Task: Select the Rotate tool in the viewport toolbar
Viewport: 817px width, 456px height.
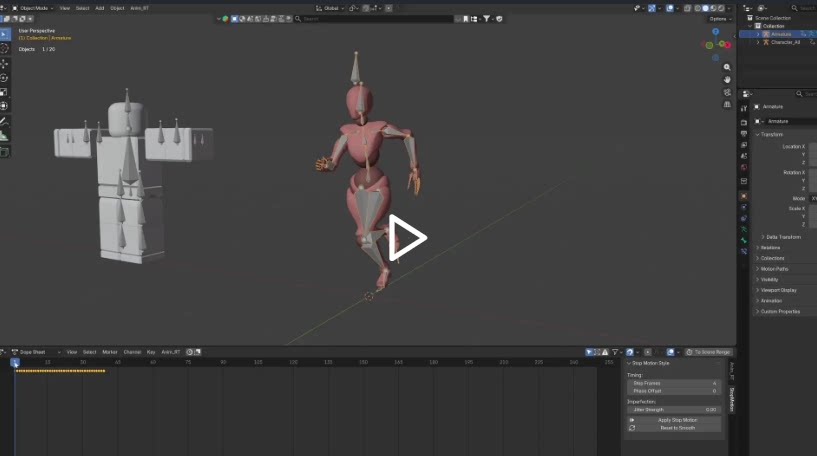Action: (4, 78)
